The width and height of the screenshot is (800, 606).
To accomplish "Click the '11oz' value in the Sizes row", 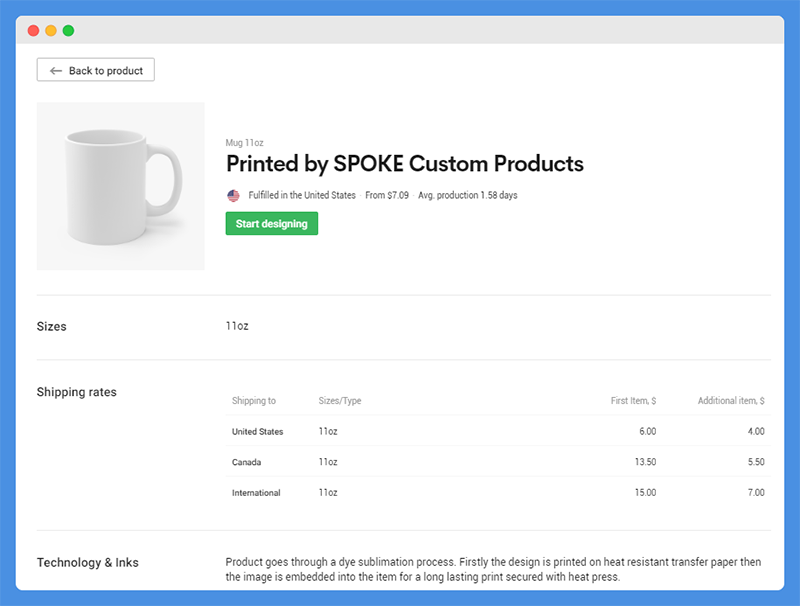I will (x=237, y=326).
